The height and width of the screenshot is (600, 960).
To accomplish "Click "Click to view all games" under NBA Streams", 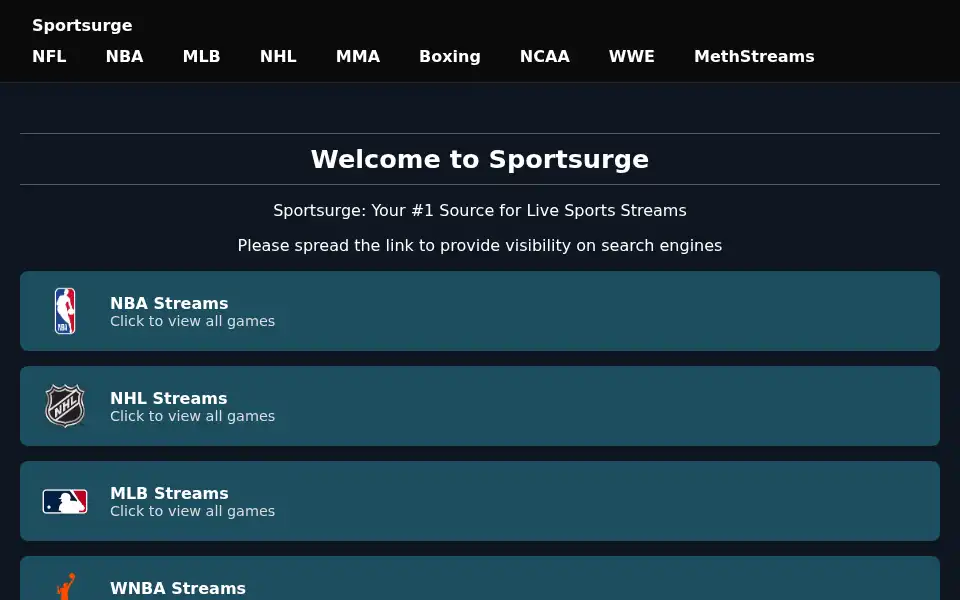I will point(192,321).
